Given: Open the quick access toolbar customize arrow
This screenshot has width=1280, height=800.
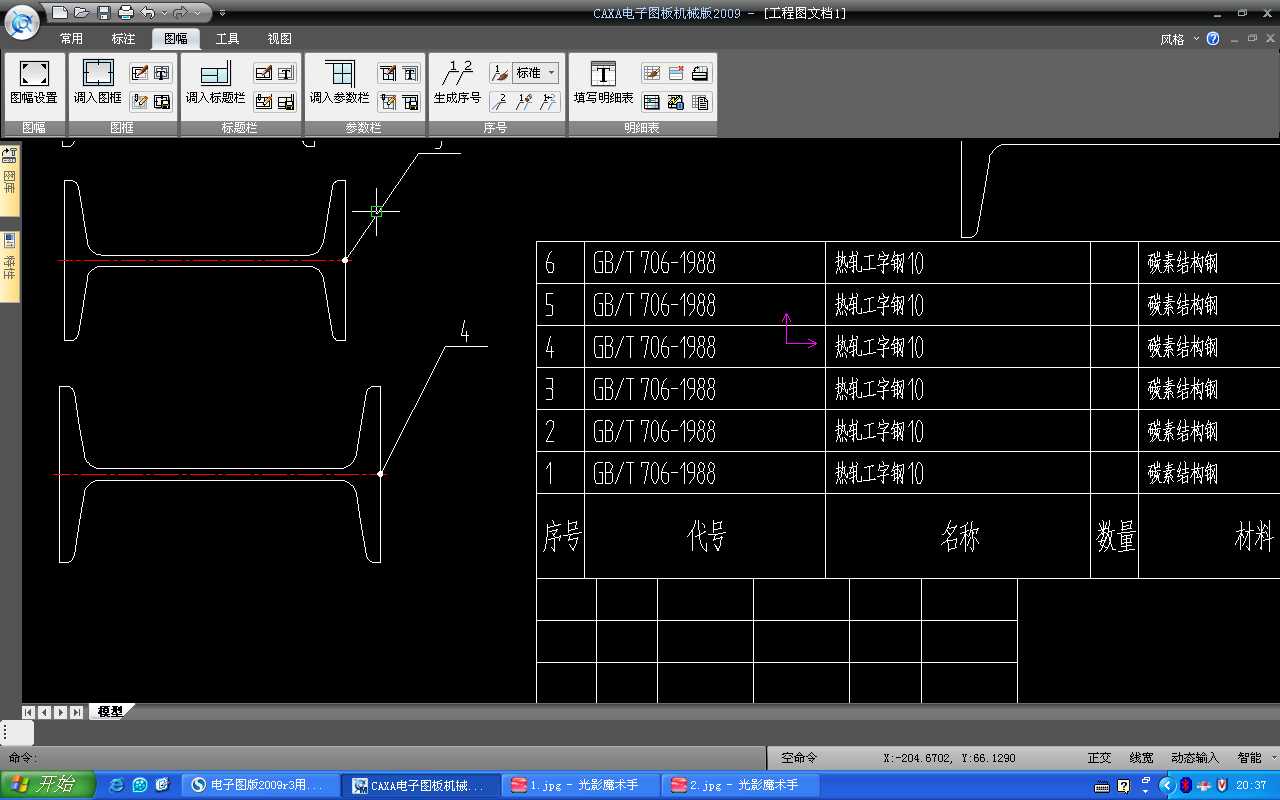Looking at the screenshot, I should tap(222, 13).
